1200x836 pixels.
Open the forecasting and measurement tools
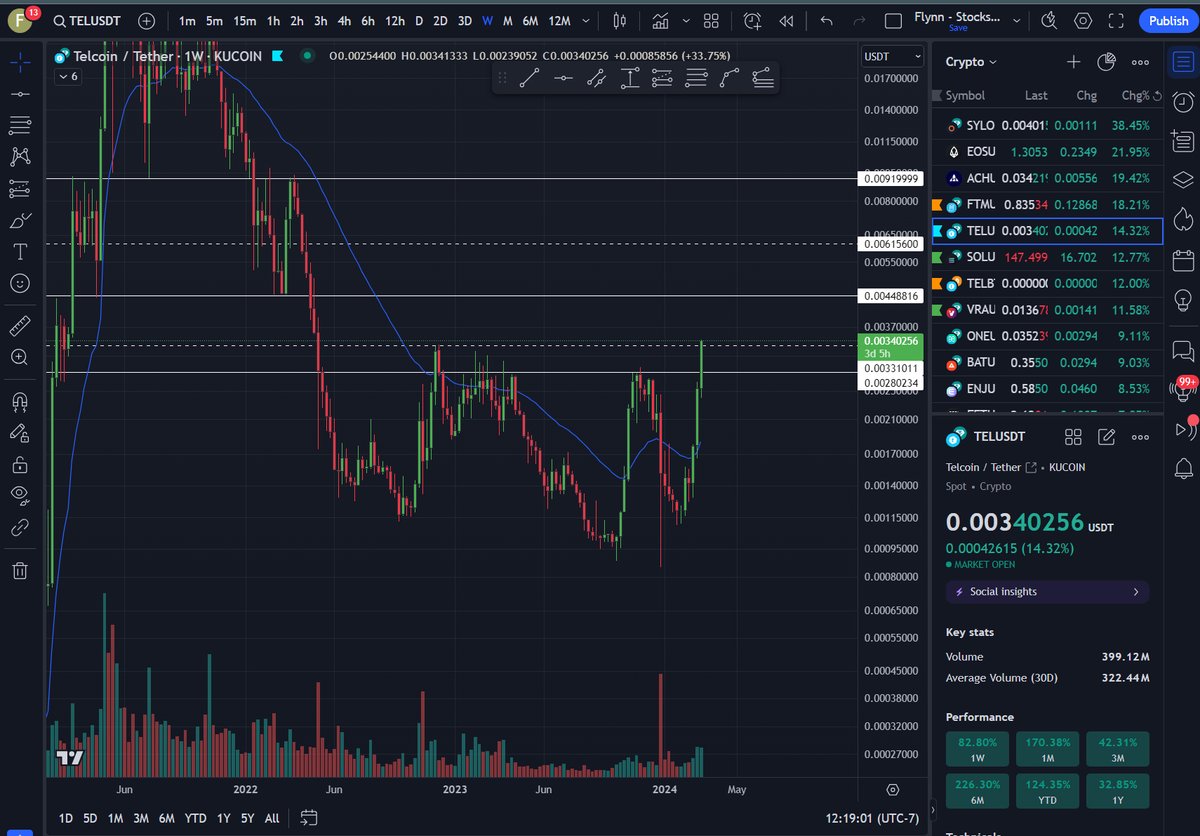tap(19, 188)
